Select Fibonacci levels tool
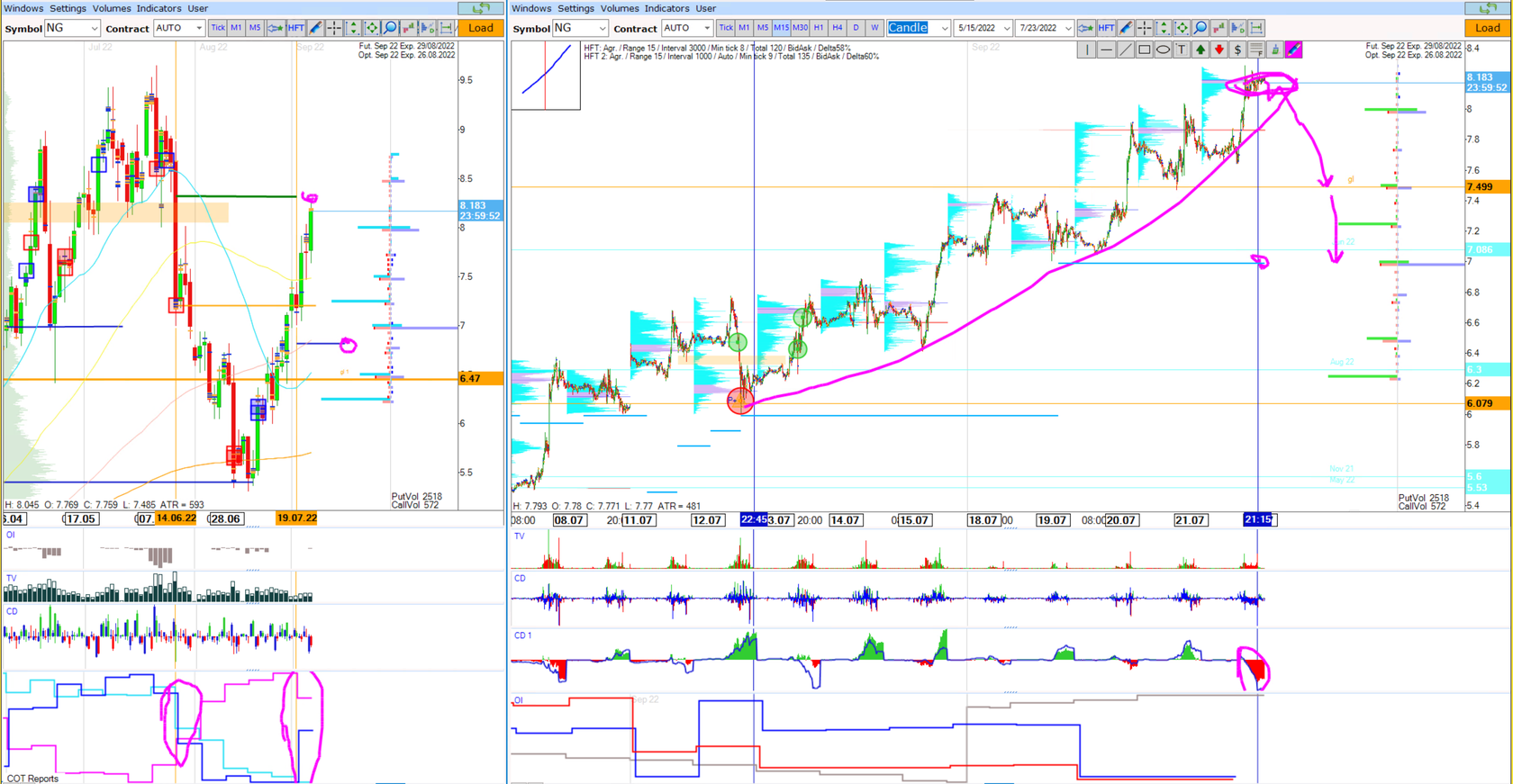The height and width of the screenshot is (784, 1513). pyautogui.click(x=1256, y=50)
